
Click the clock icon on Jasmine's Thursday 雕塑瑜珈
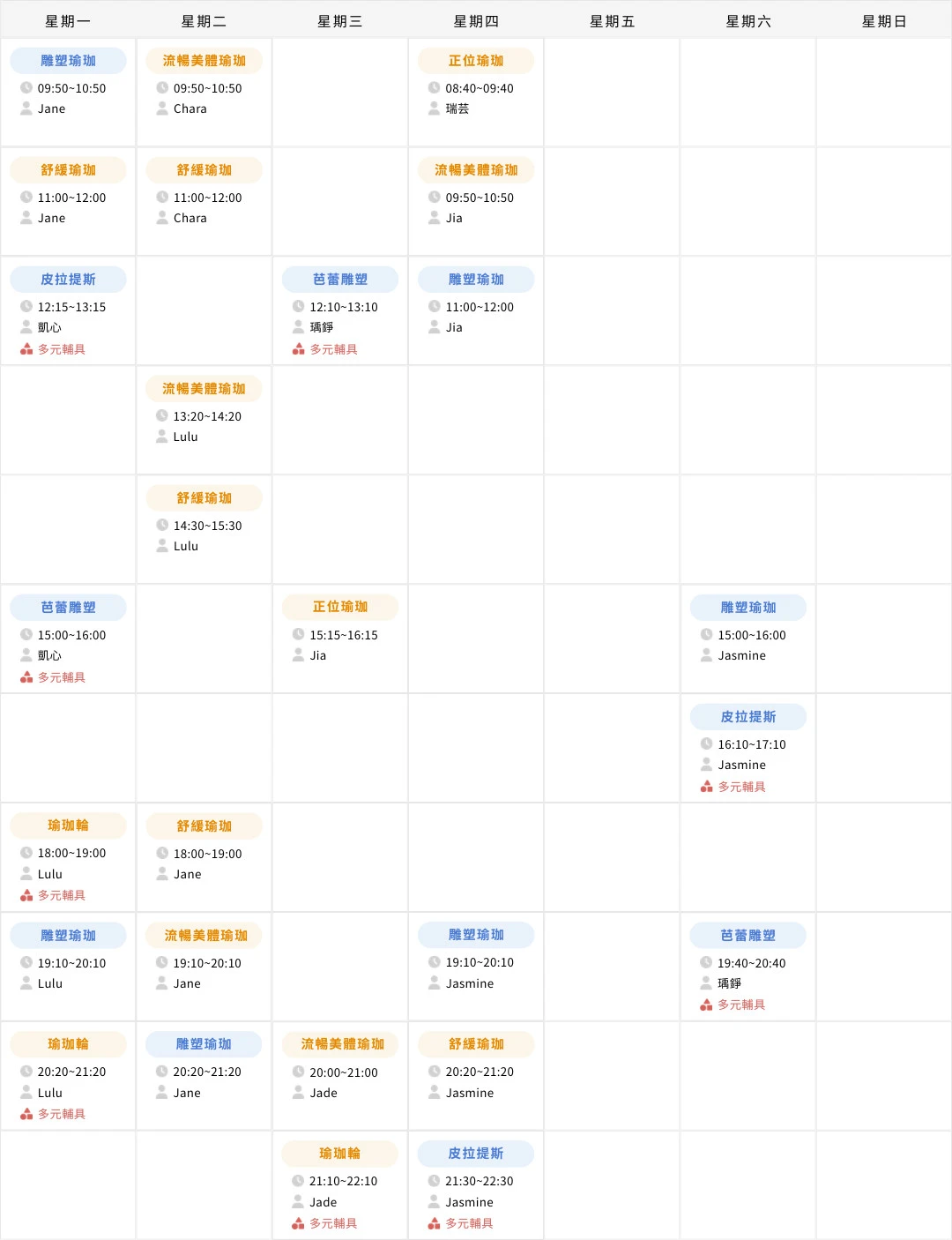click(434, 962)
